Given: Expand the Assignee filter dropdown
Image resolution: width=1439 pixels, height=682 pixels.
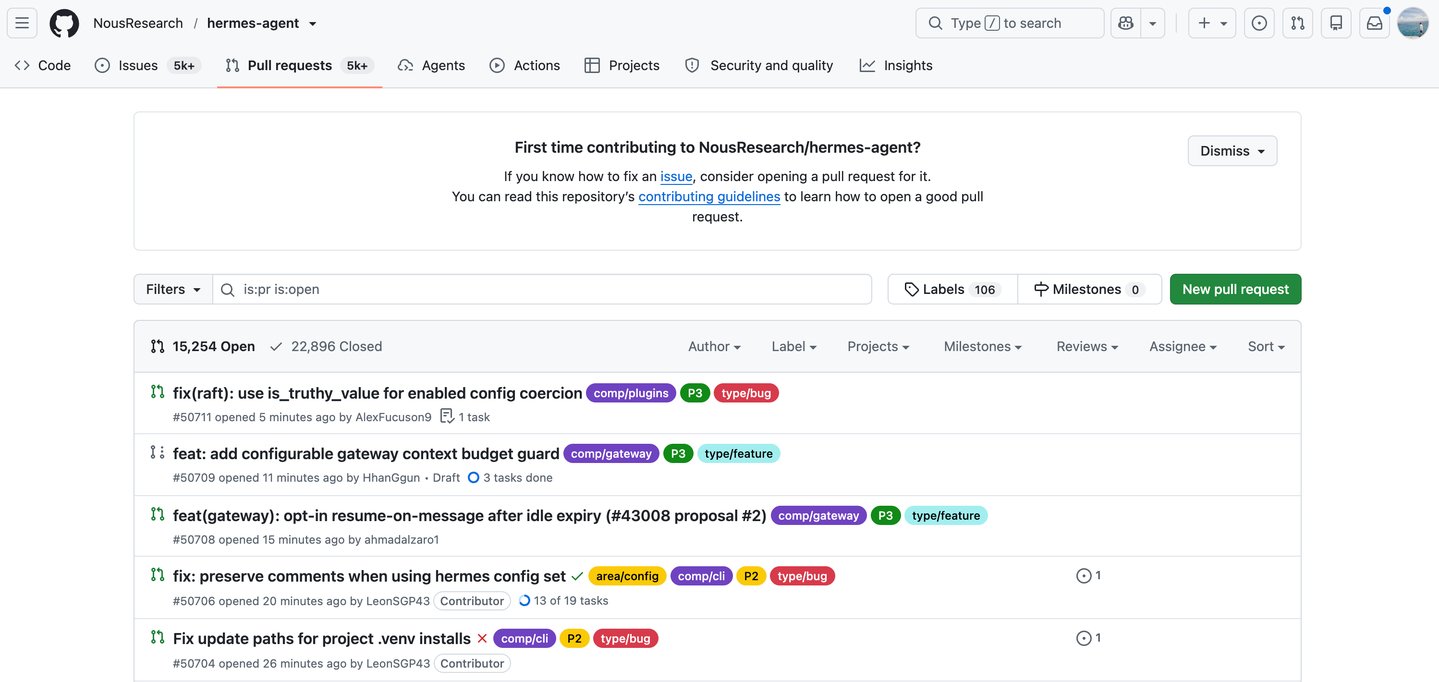Looking at the screenshot, I should (1183, 346).
